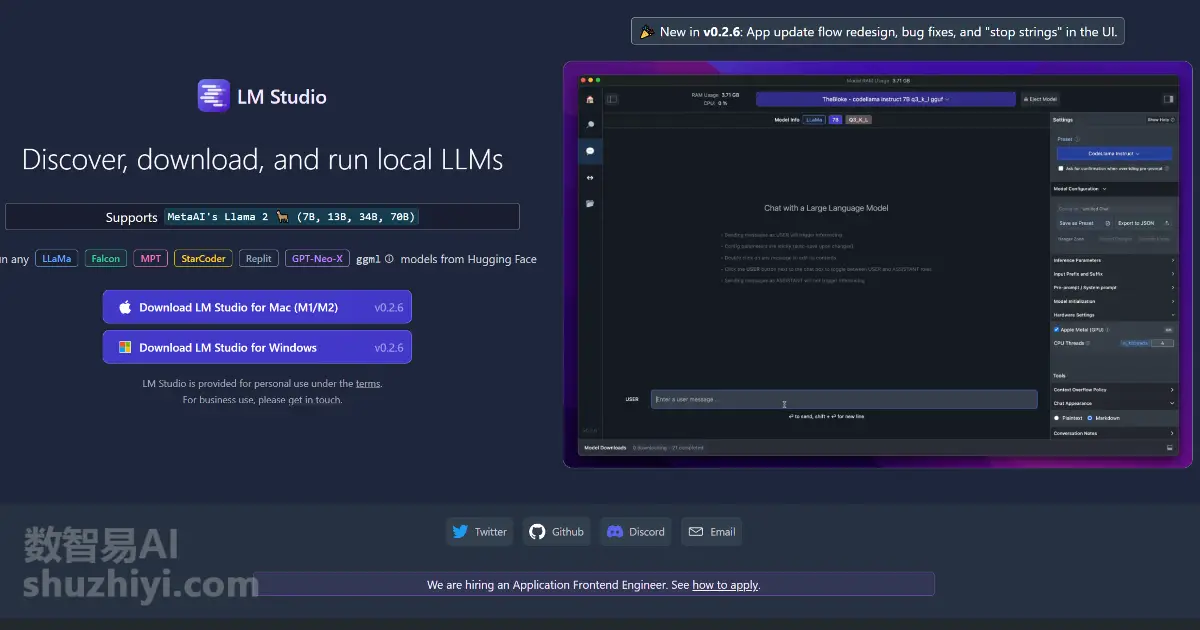This screenshot has height=630, width=1200.
Task: Click the Q3_K_L quantization badge
Action: click(x=858, y=119)
